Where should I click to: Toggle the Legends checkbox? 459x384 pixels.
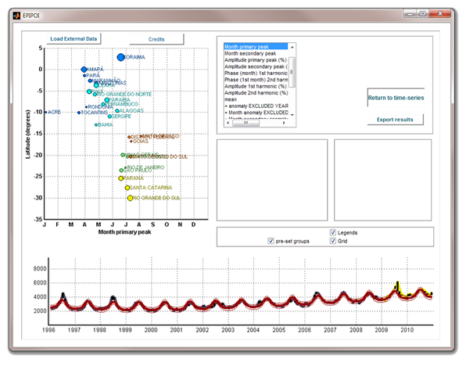pyautogui.click(x=333, y=232)
